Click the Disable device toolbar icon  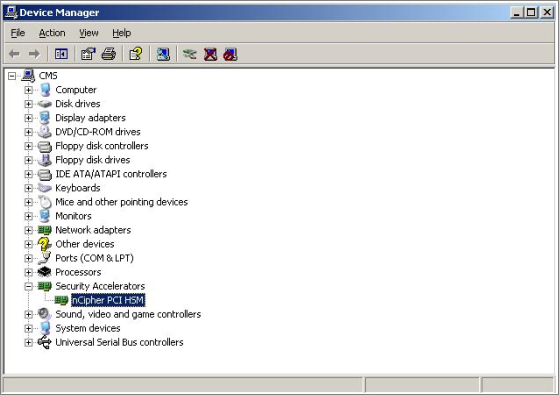coord(230,54)
